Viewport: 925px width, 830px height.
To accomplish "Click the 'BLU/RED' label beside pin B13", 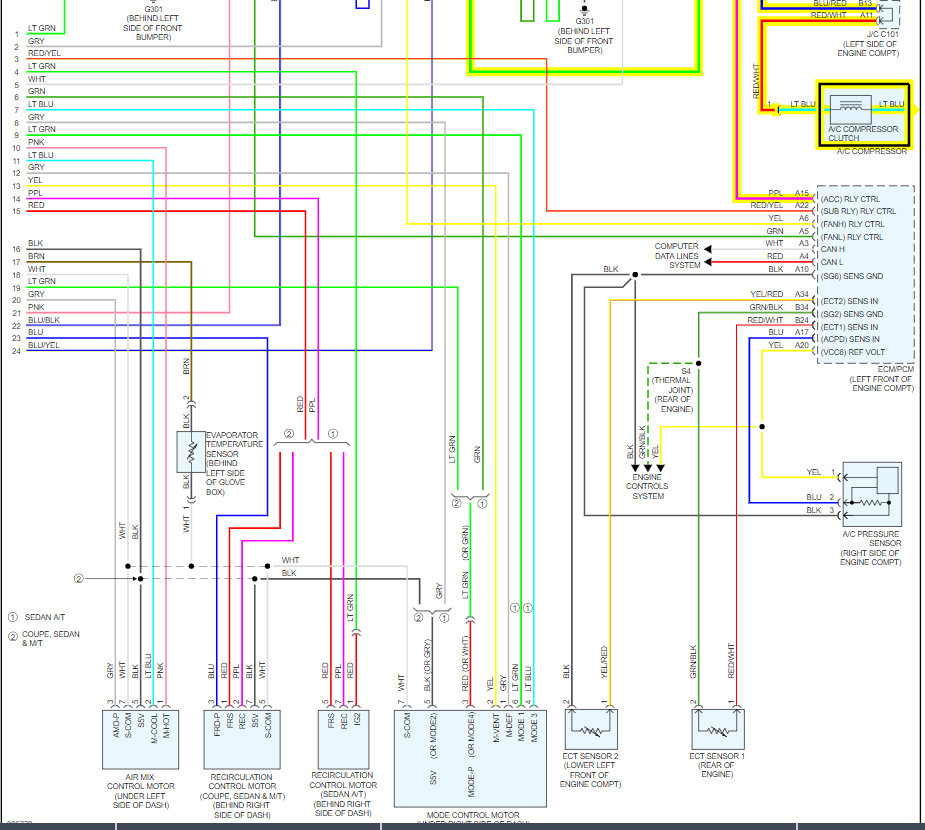I will click(829, 4).
